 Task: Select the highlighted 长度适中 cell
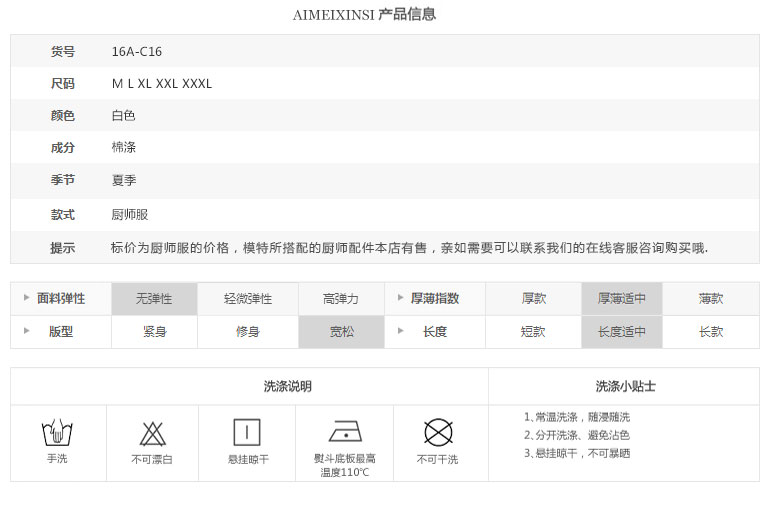[622, 332]
